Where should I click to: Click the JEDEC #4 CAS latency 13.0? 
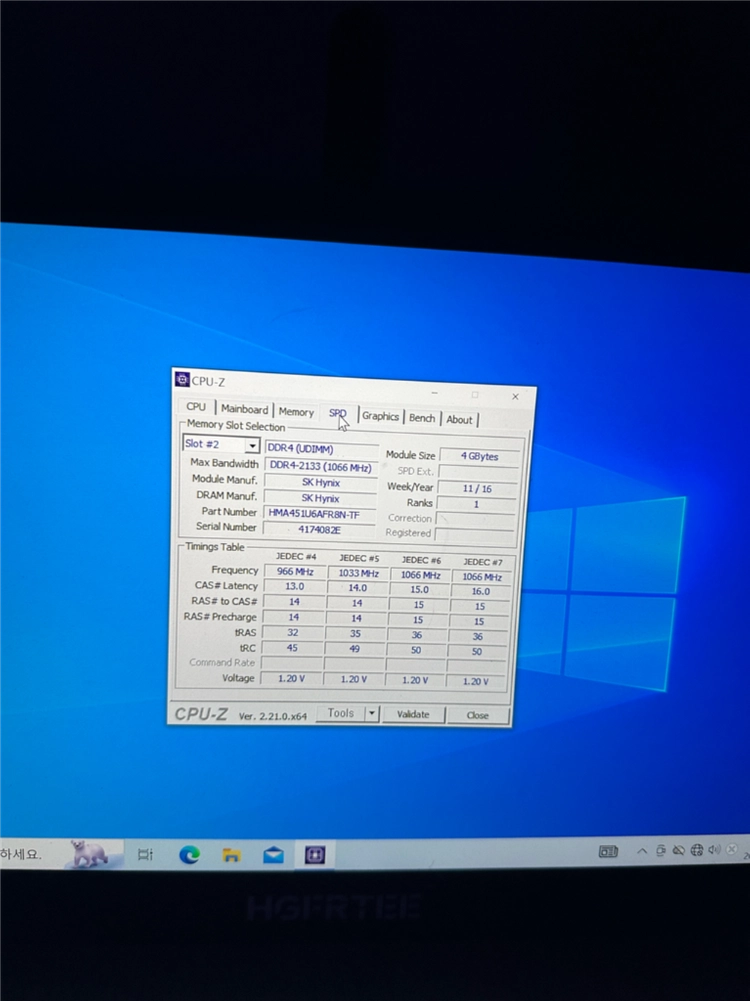click(x=294, y=586)
